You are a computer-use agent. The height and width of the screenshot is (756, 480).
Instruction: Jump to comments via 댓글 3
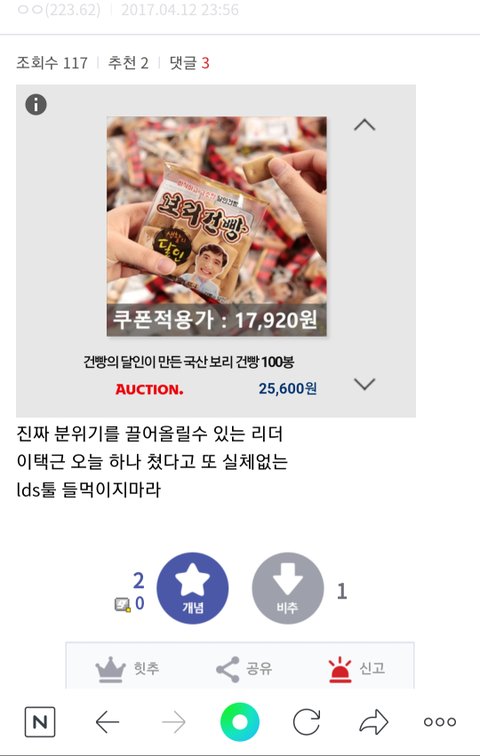pos(189,63)
